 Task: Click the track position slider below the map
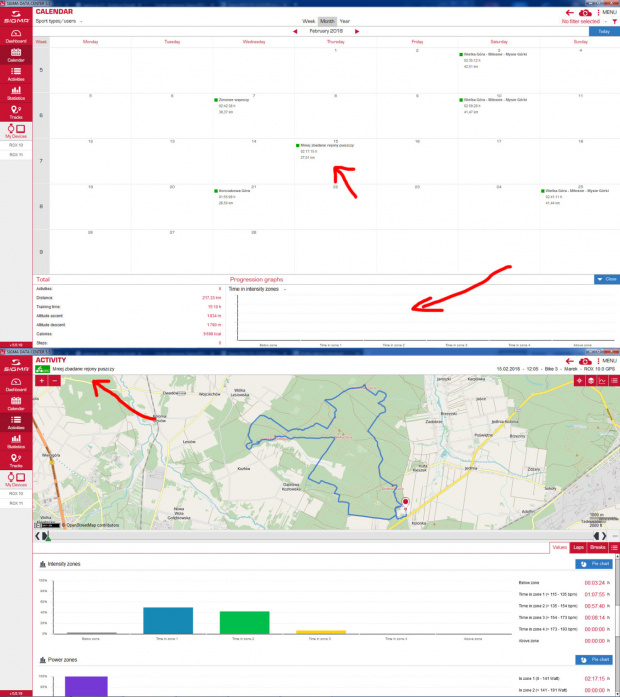(45, 536)
